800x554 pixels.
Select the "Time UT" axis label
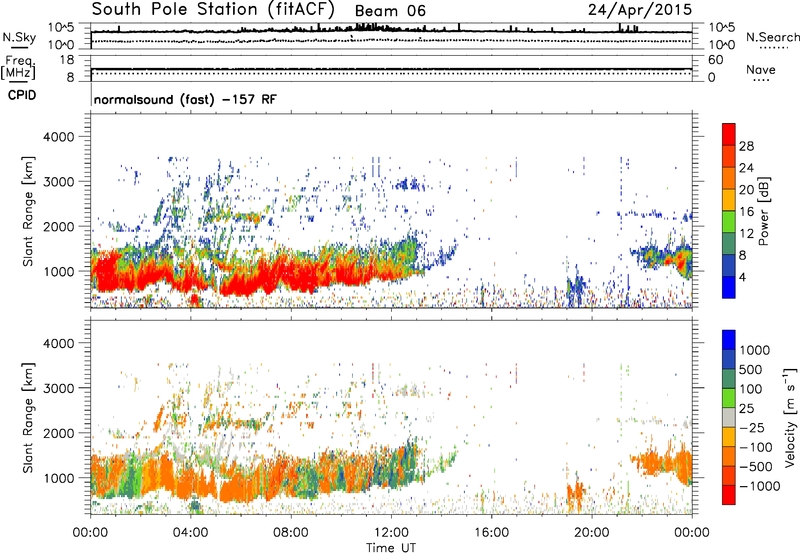click(x=391, y=548)
